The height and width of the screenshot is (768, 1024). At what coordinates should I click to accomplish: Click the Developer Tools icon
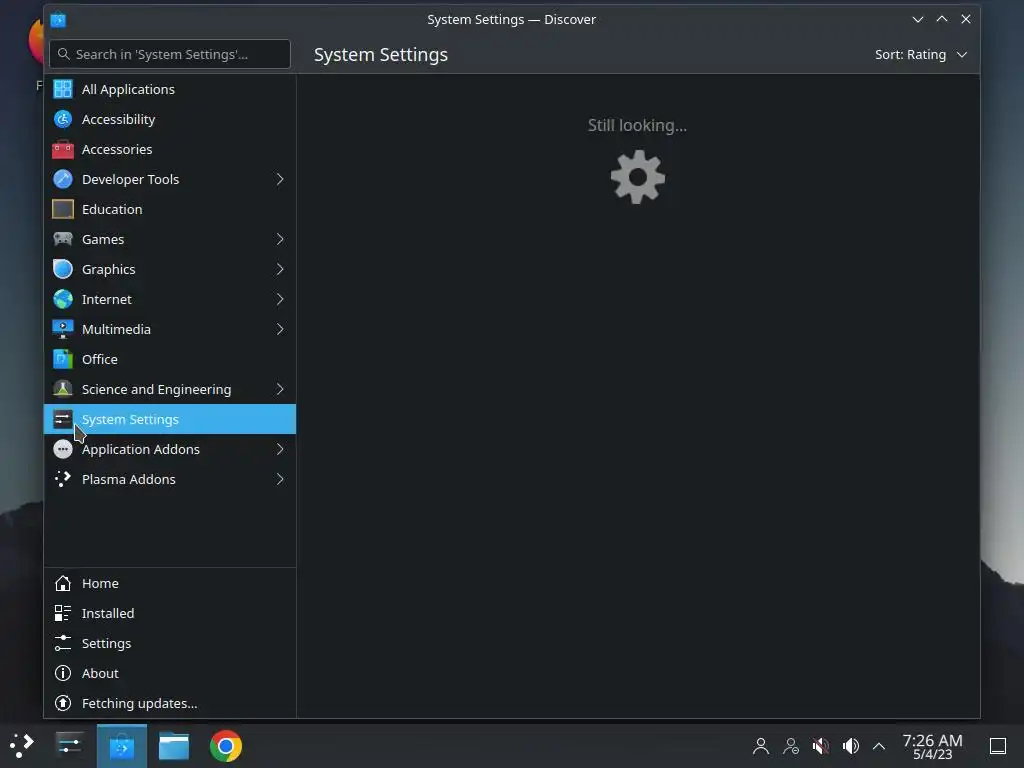click(63, 179)
